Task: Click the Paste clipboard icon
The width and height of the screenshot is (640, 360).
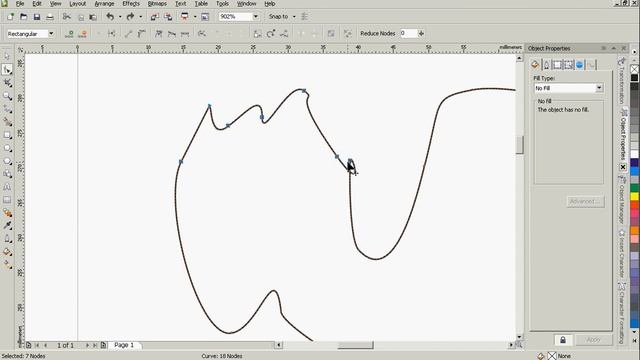Action: 93,17
